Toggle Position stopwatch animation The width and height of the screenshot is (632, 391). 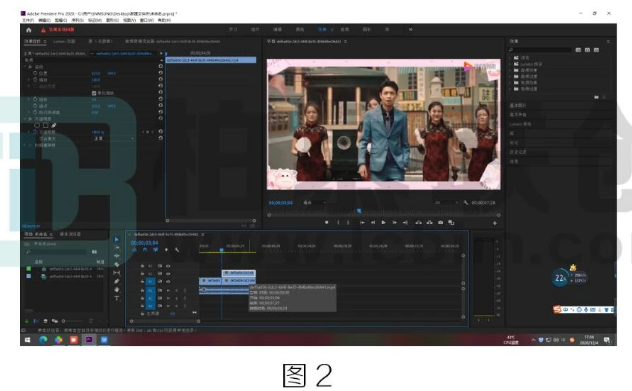coord(35,73)
